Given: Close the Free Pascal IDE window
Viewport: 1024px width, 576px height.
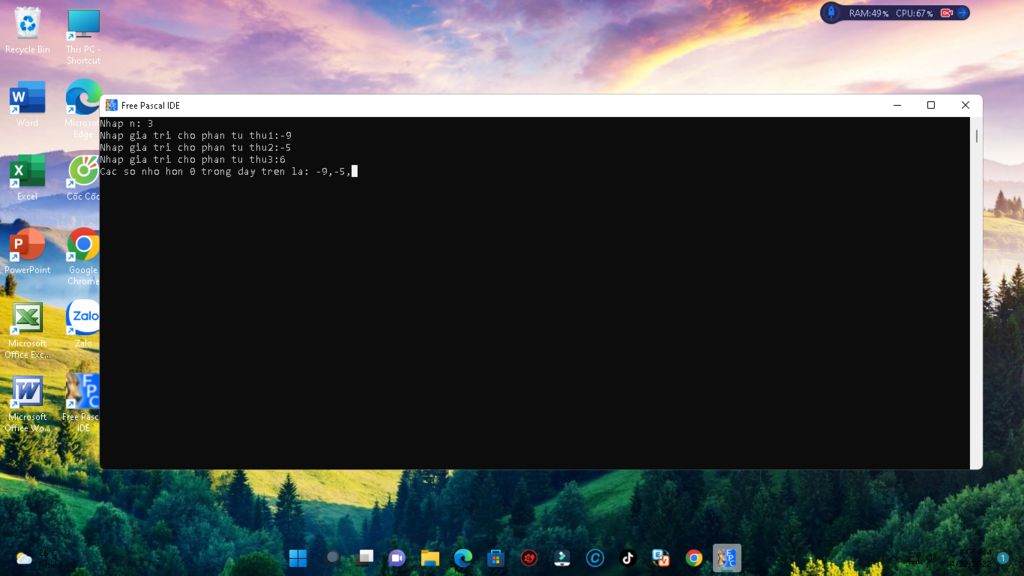Looking at the screenshot, I should (x=965, y=105).
